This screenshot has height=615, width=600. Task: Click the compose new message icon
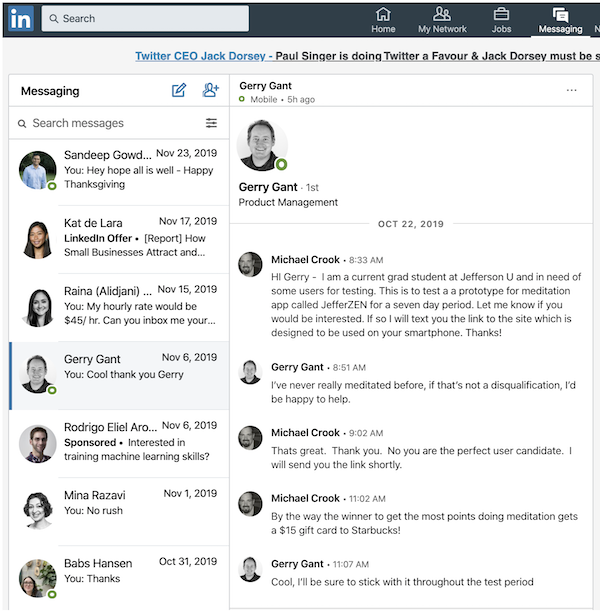pos(179,91)
